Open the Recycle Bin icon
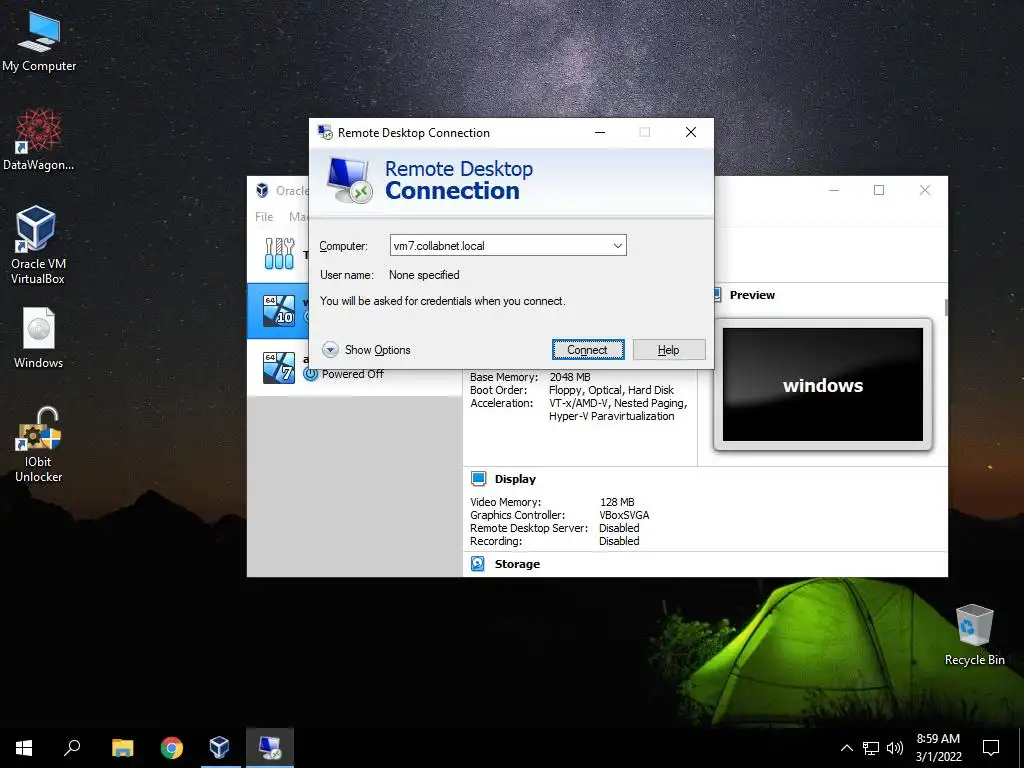This screenshot has height=768, width=1024. (x=974, y=634)
